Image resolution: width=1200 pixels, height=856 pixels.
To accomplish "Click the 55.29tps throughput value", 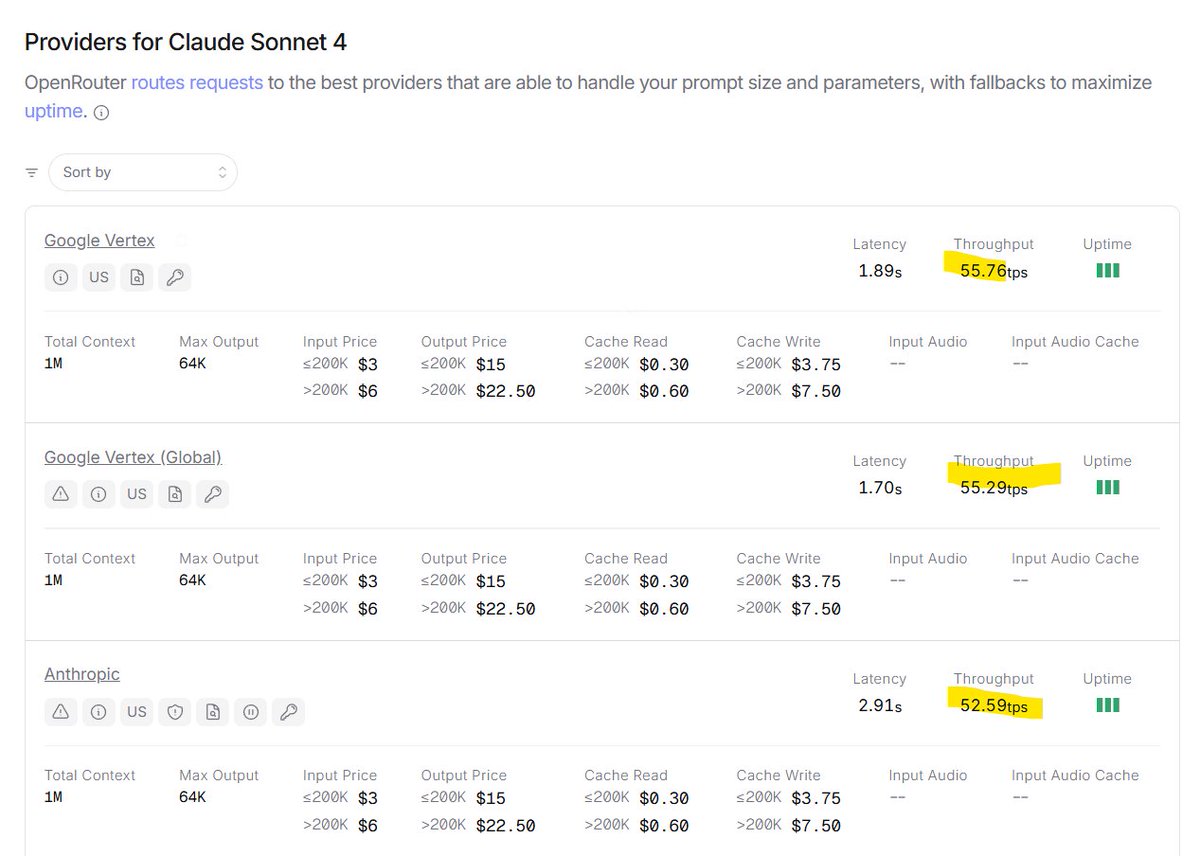I will click(x=994, y=488).
